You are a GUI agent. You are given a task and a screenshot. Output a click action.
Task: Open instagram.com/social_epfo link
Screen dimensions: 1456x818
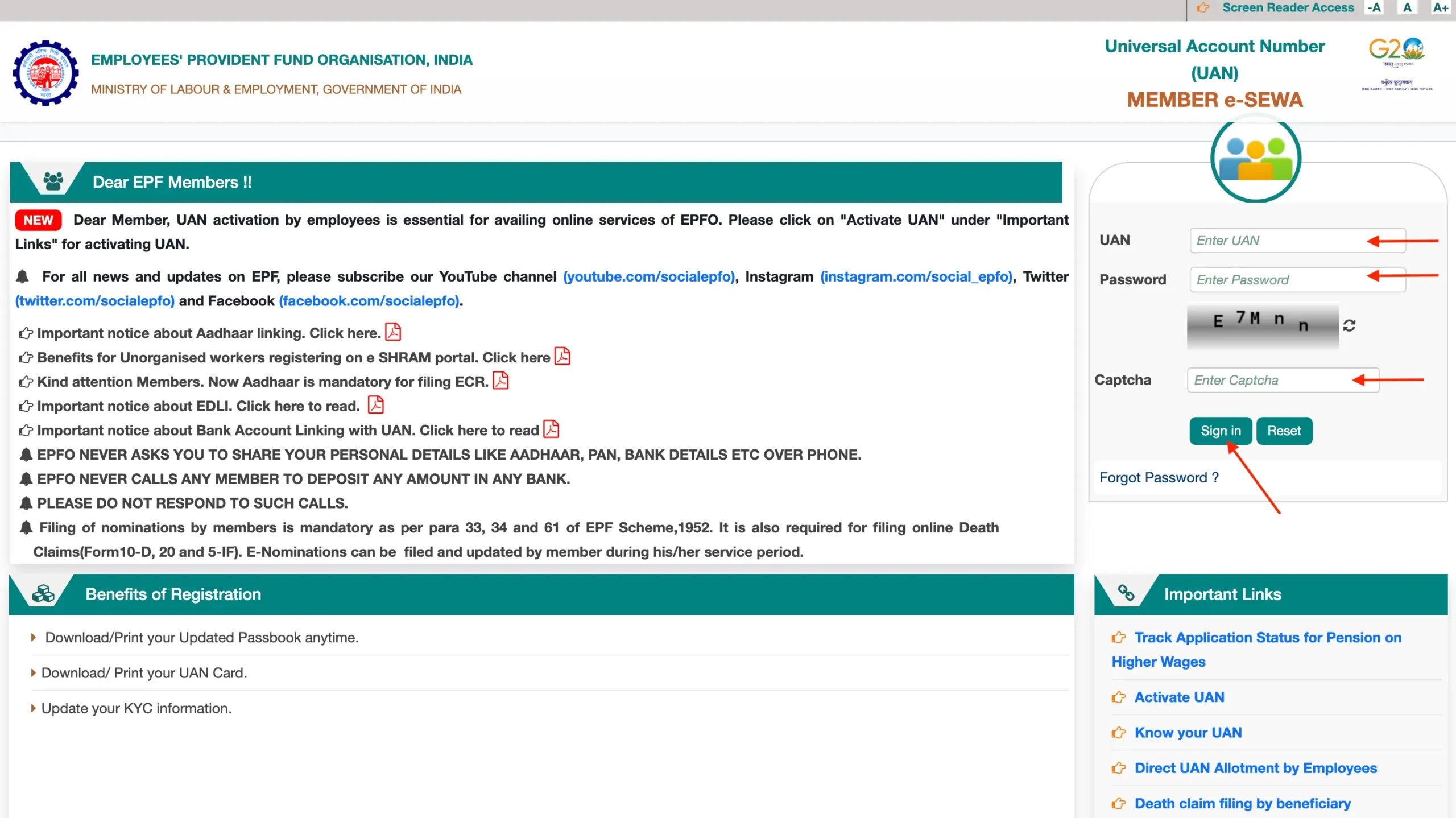tap(916, 276)
